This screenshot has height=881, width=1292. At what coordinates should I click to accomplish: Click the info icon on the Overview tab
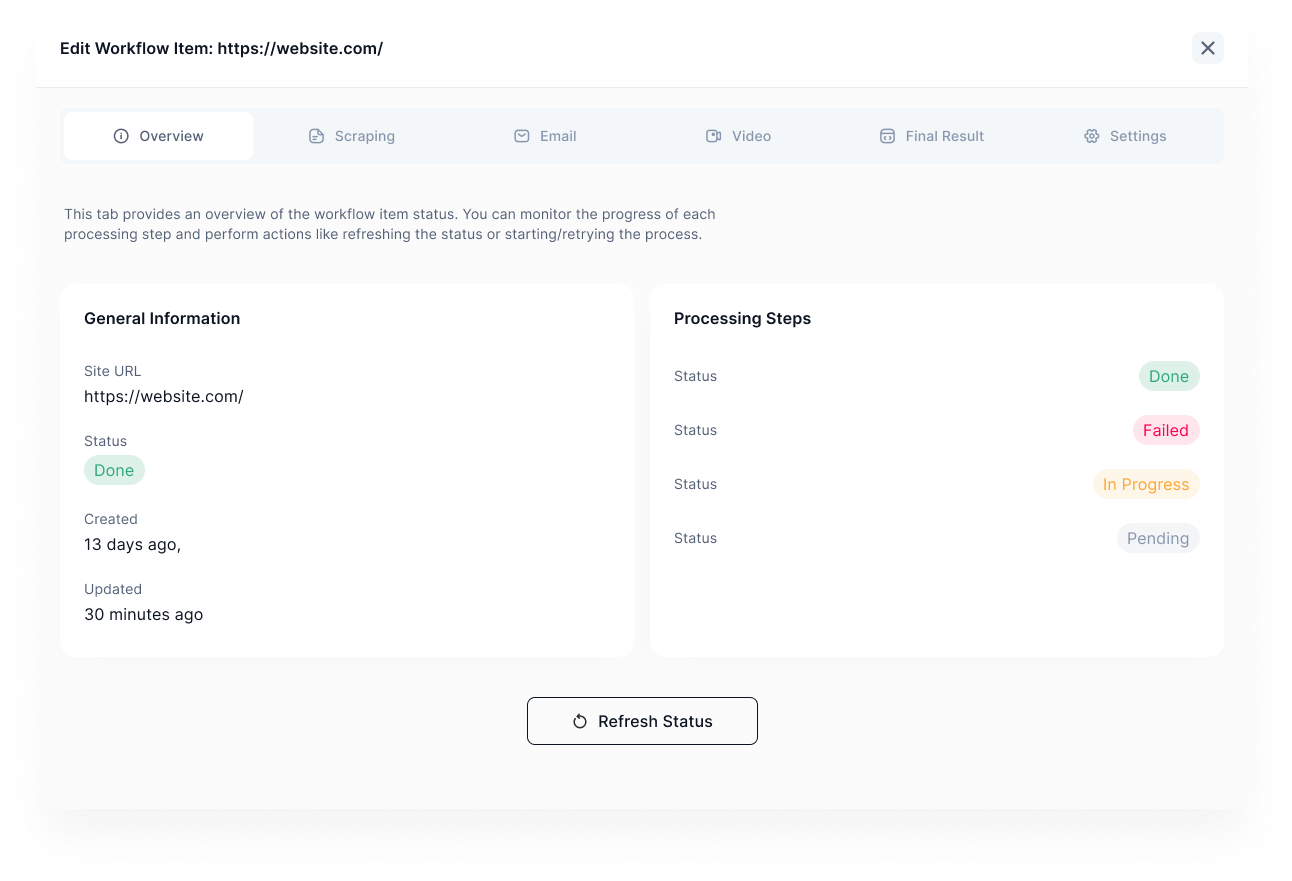coord(121,136)
